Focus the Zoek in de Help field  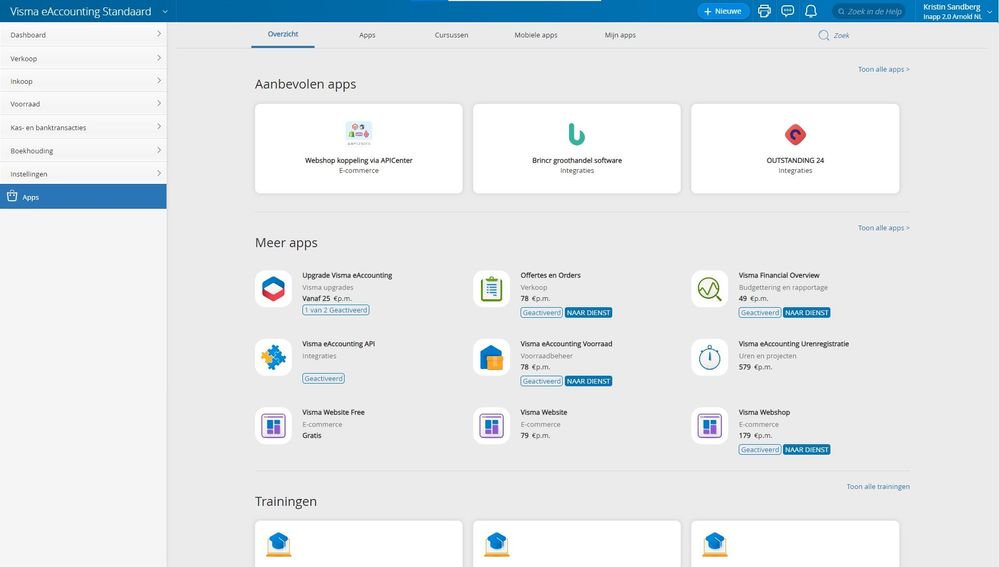pos(869,11)
